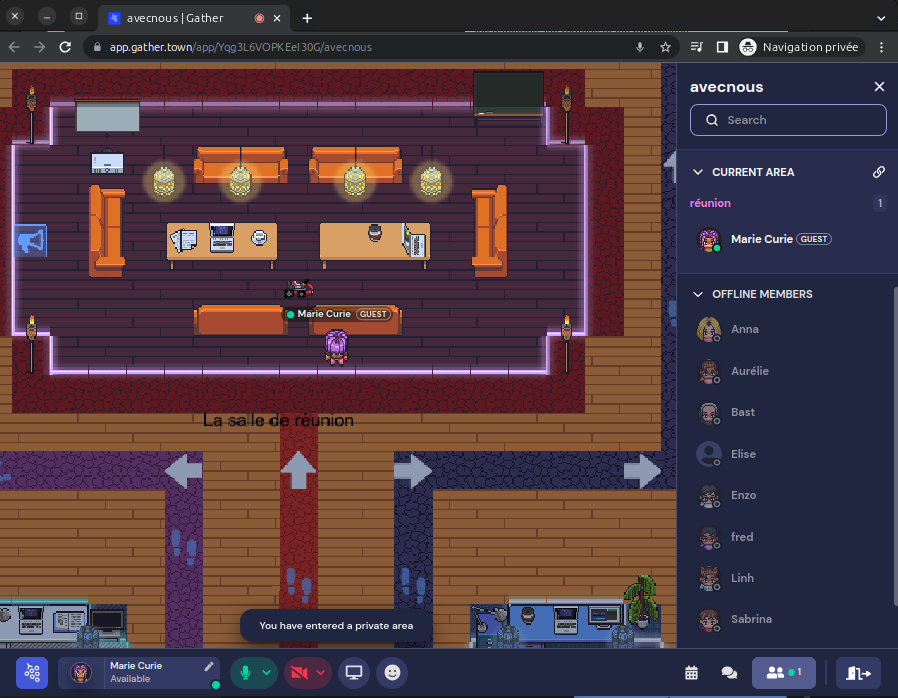Collapse the OFFLINE MEMBERS section
The width and height of the screenshot is (898, 698).
tap(698, 294)
